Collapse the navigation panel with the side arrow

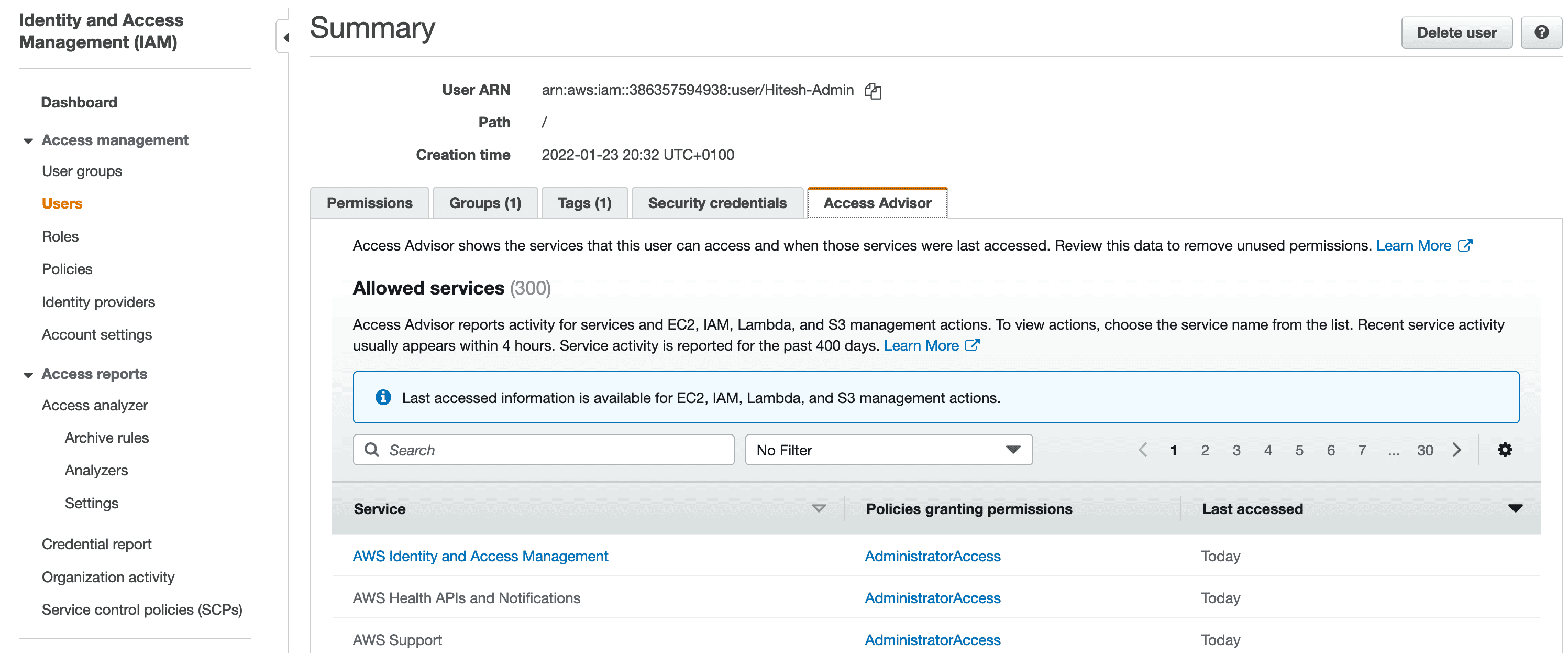tap(286, 37)
